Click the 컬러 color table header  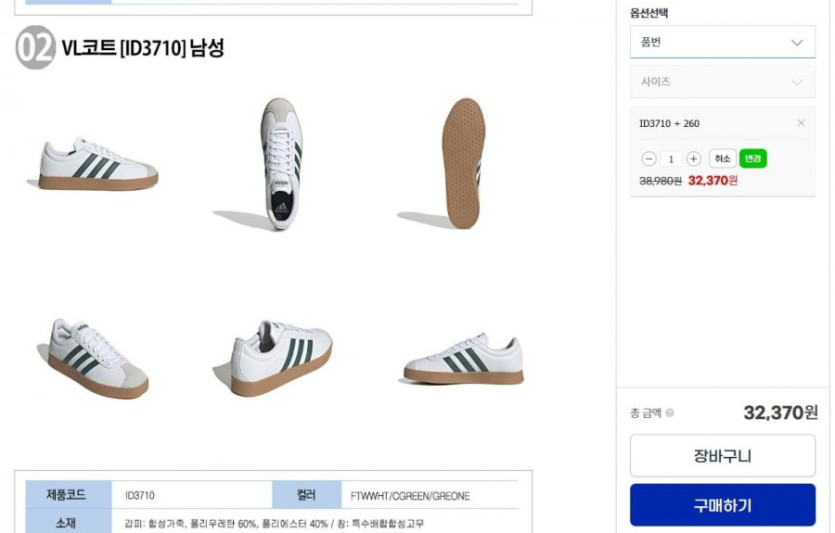click(x=307, y=495)
